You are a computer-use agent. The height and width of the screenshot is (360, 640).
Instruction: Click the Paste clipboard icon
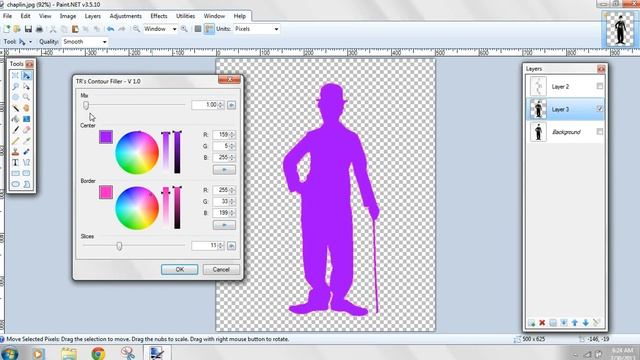75,29
